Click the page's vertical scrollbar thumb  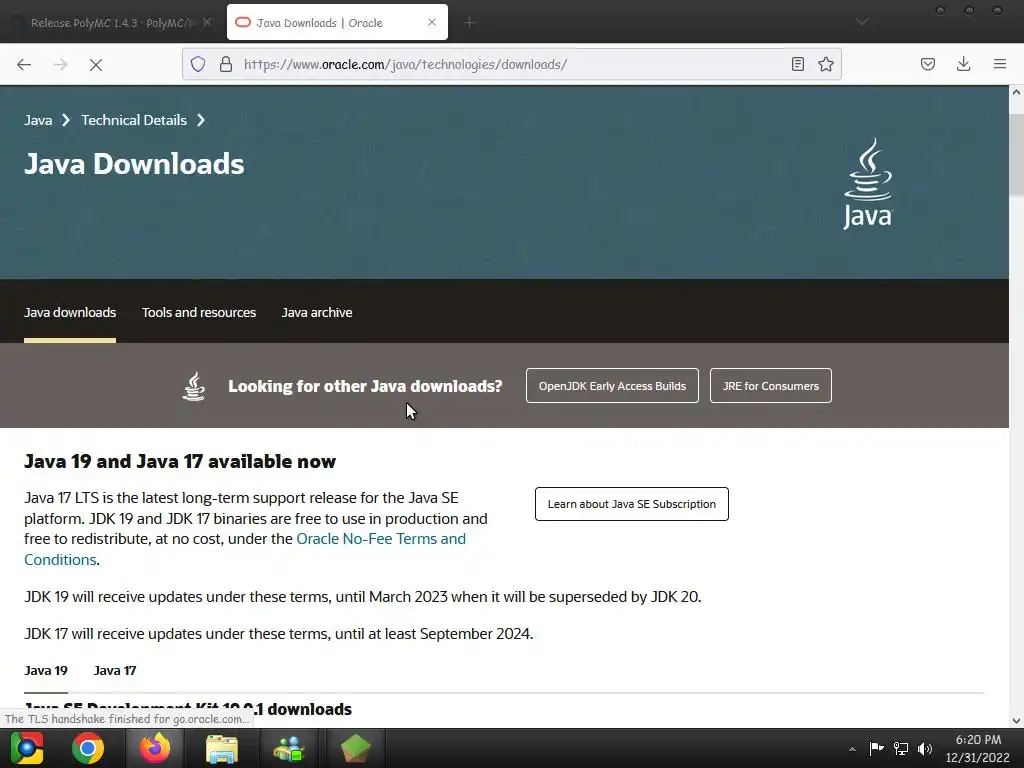point(1016,154)
